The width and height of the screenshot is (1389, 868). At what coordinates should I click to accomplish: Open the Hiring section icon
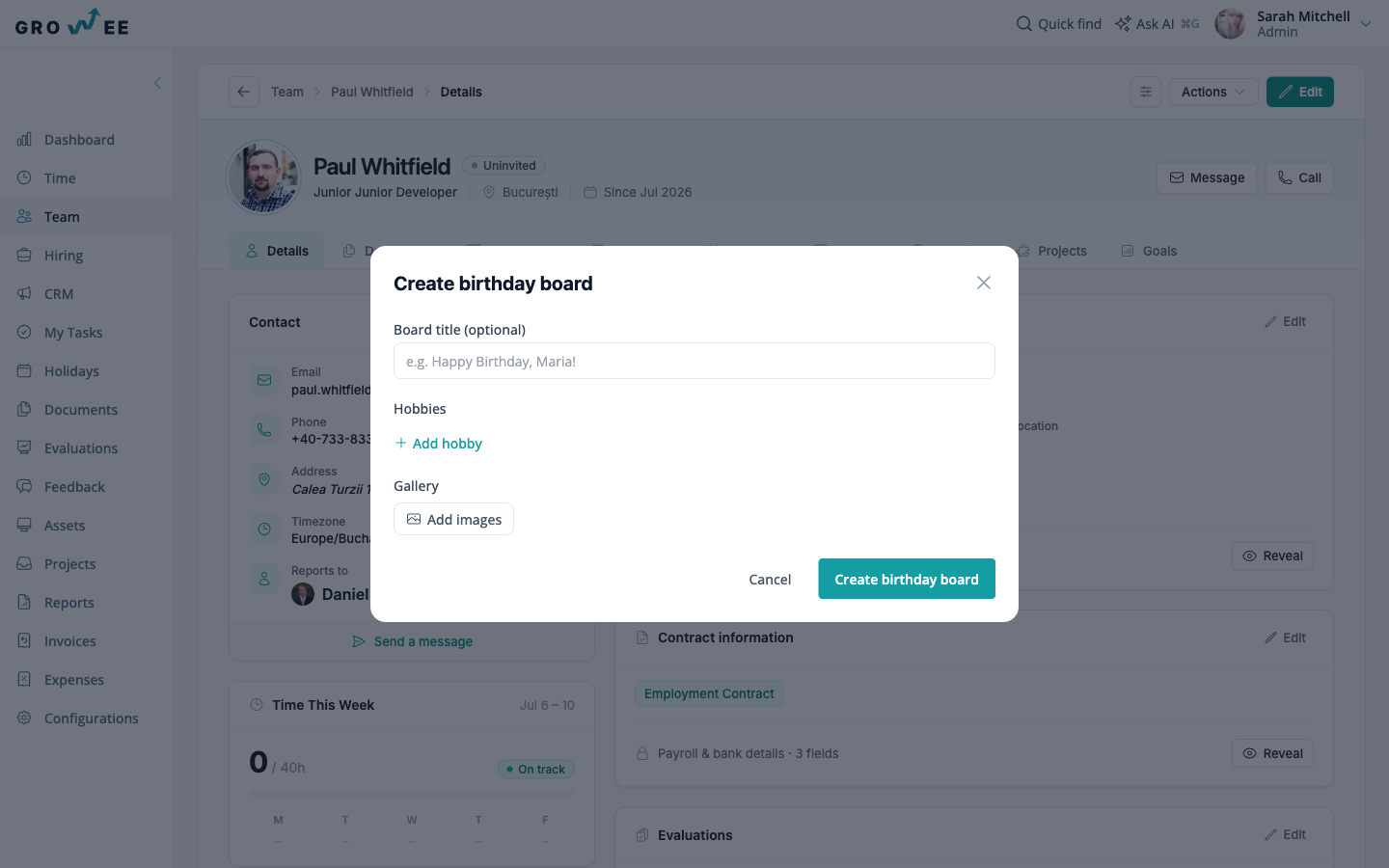tap(24, 256)
